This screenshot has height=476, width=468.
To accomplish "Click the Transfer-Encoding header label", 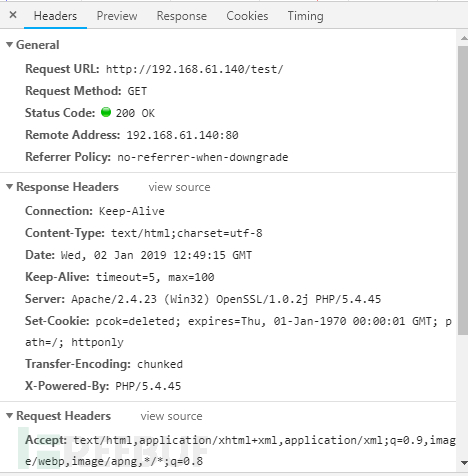I will coord(78,364).
